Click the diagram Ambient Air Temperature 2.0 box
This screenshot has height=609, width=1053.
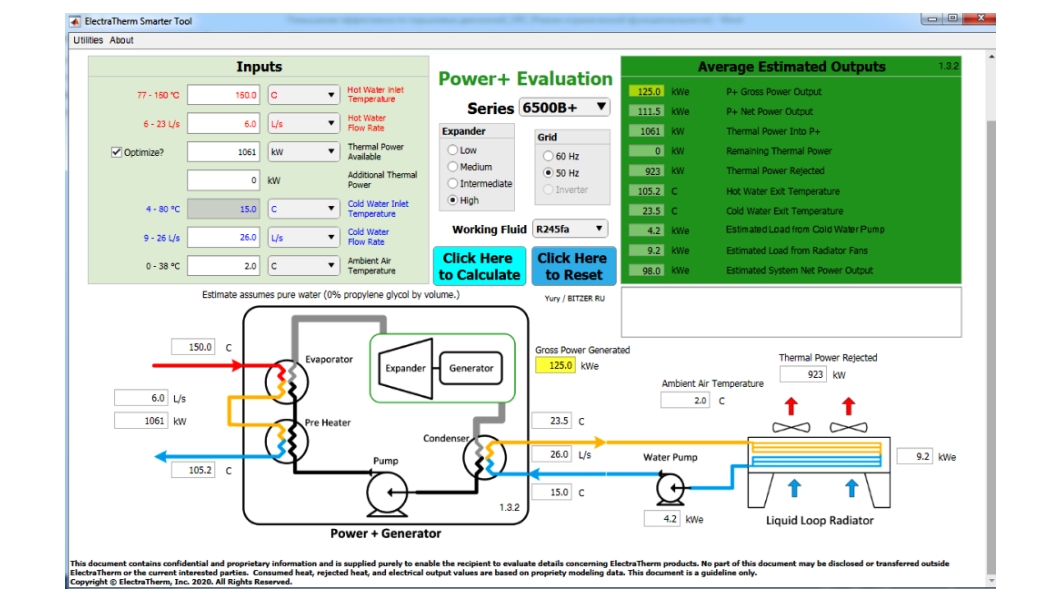click(685, 400)
